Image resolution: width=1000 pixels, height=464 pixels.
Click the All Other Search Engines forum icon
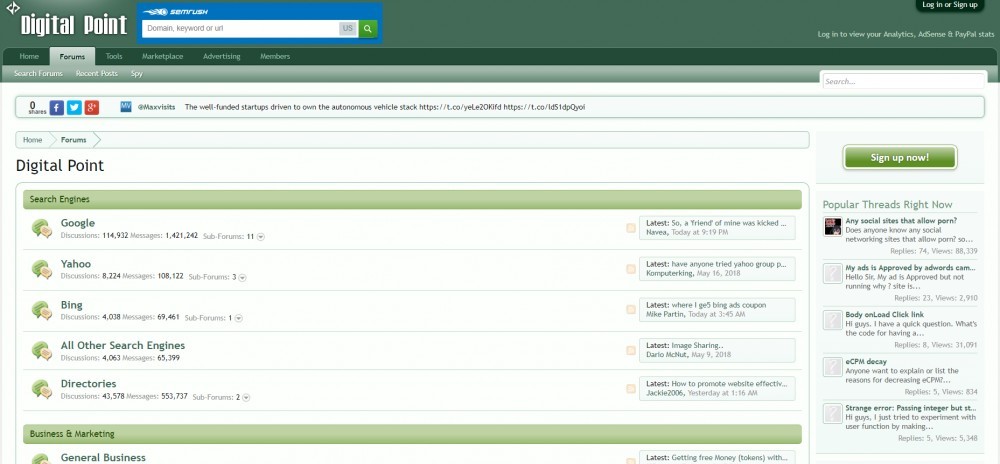[42, 351]
